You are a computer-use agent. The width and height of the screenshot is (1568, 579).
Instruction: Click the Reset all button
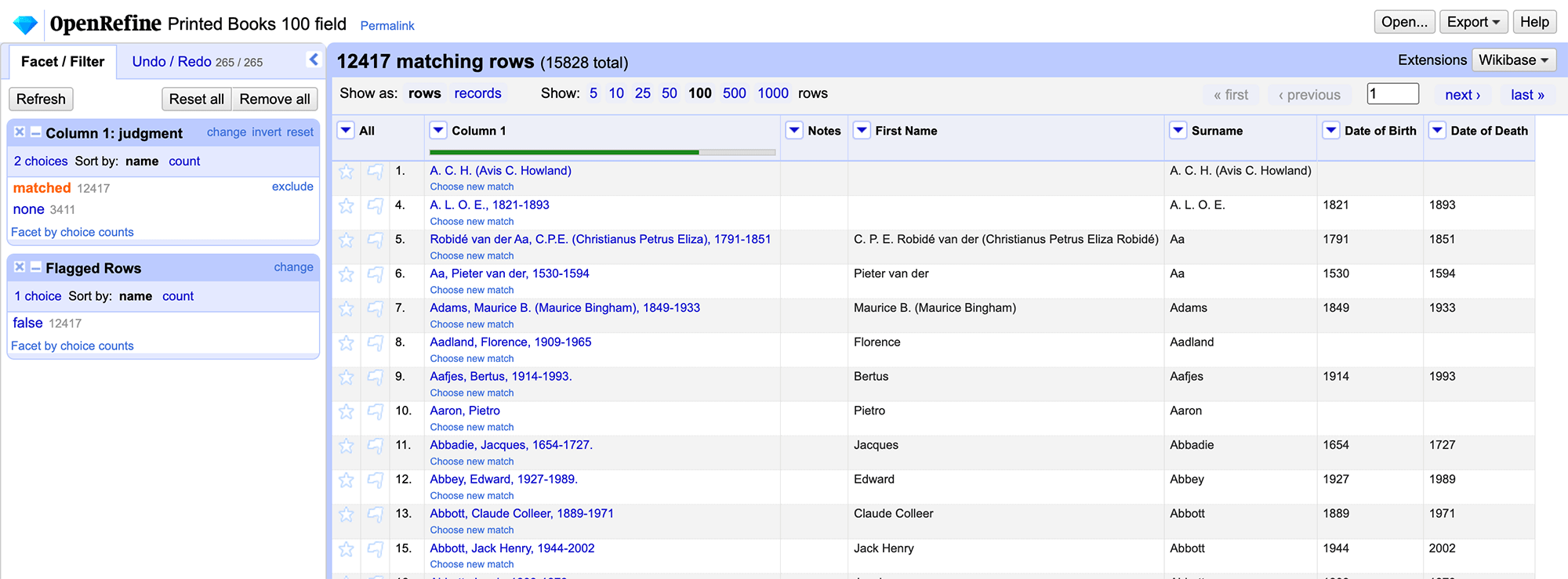coord(197,99)
